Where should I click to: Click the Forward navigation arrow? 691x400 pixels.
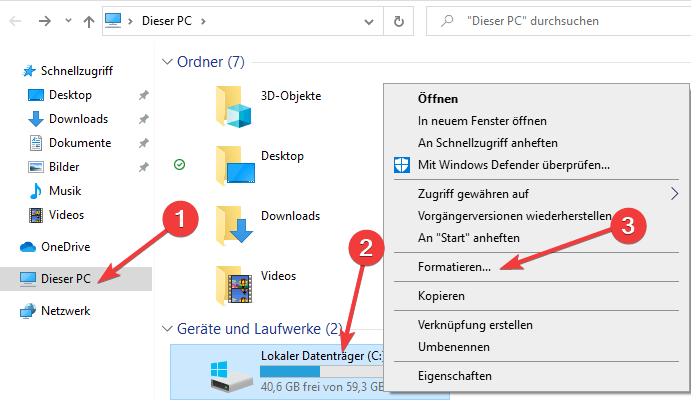[x=45, y=21]
